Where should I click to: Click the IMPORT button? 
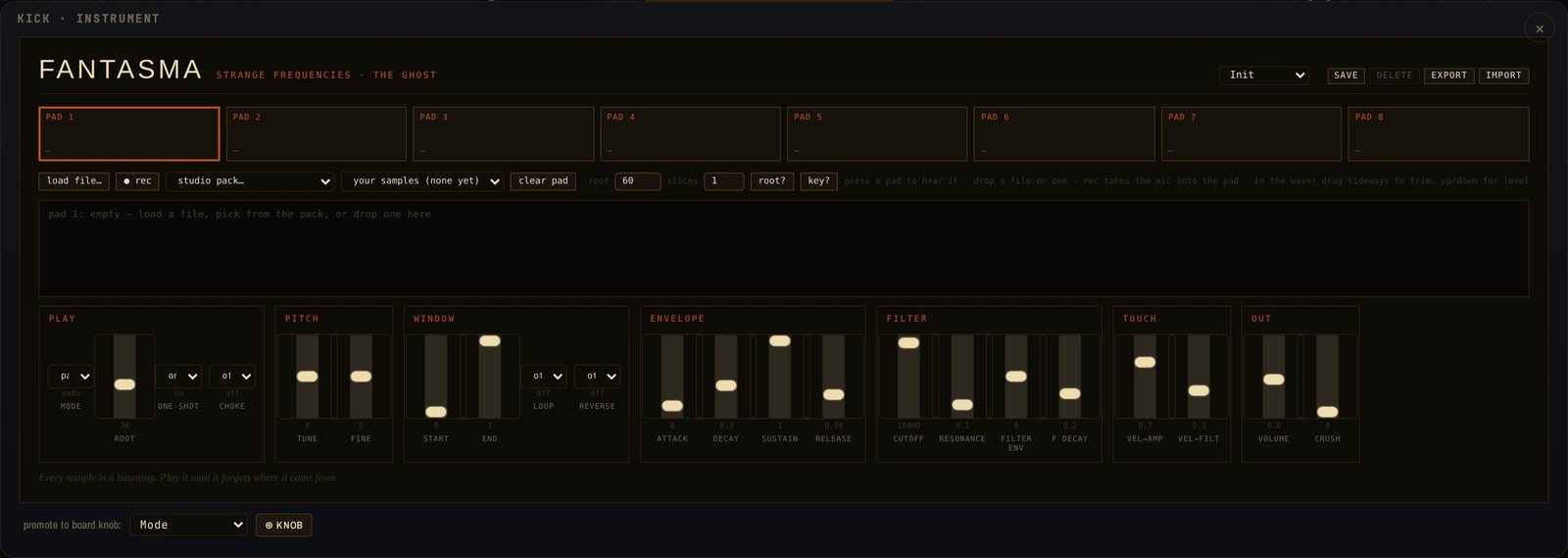(x=1503, y=76)
